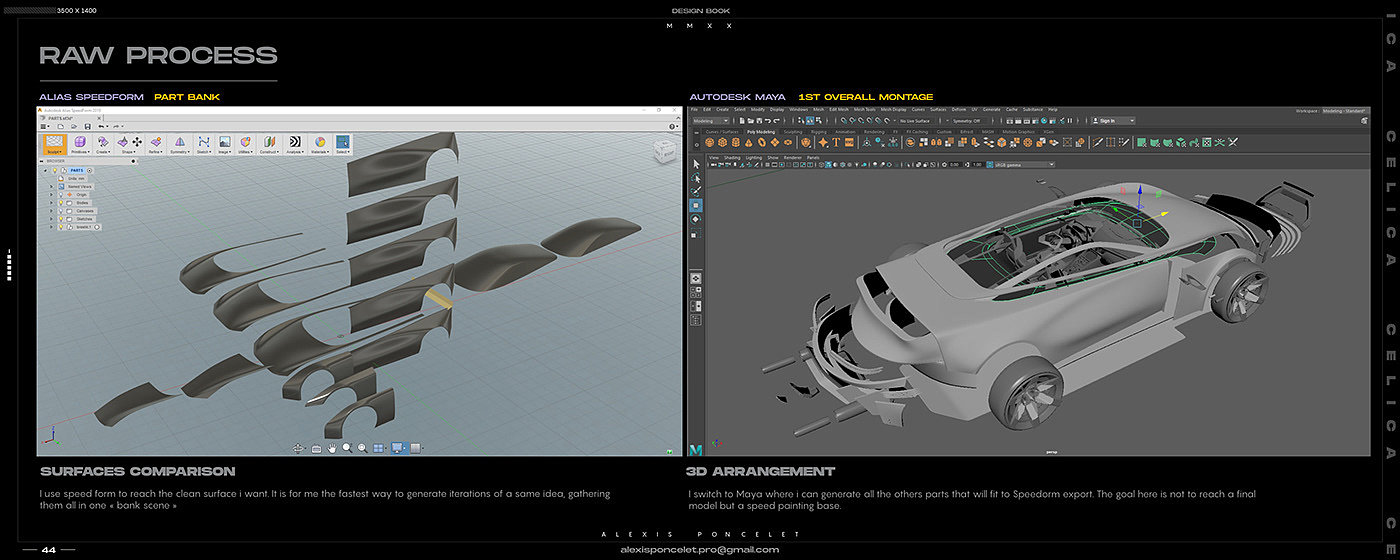This screenshot has width=1400, height=560.
Task: Toggle Canvases folder light bulb visibility
Action: (x=60, y=211)
